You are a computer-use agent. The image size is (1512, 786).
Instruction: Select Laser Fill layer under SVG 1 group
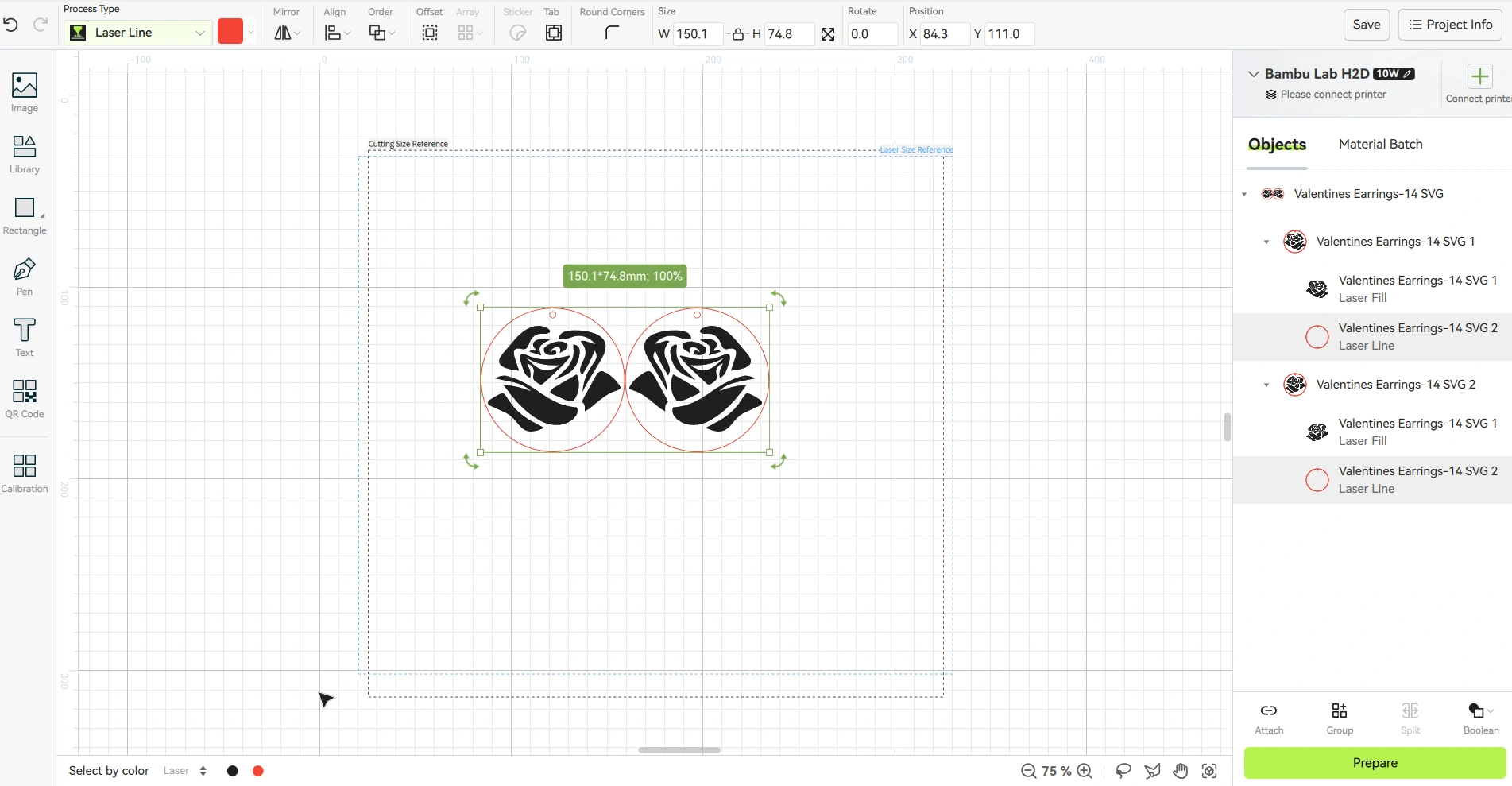(1372, 289)
